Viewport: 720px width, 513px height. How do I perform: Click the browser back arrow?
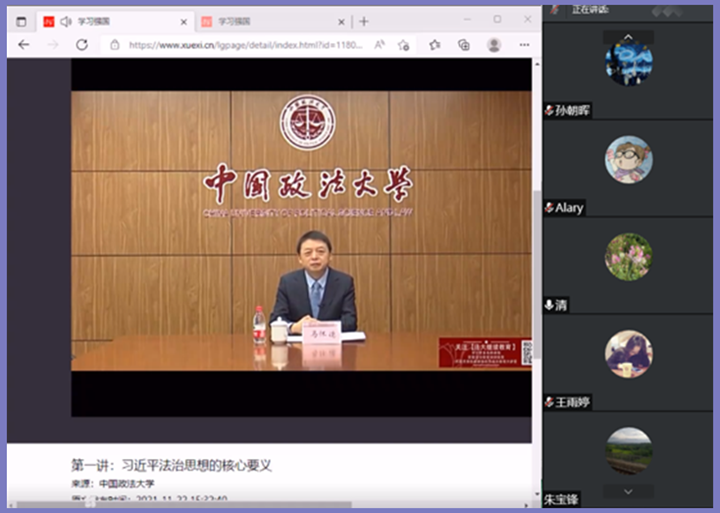coord(24,45)
